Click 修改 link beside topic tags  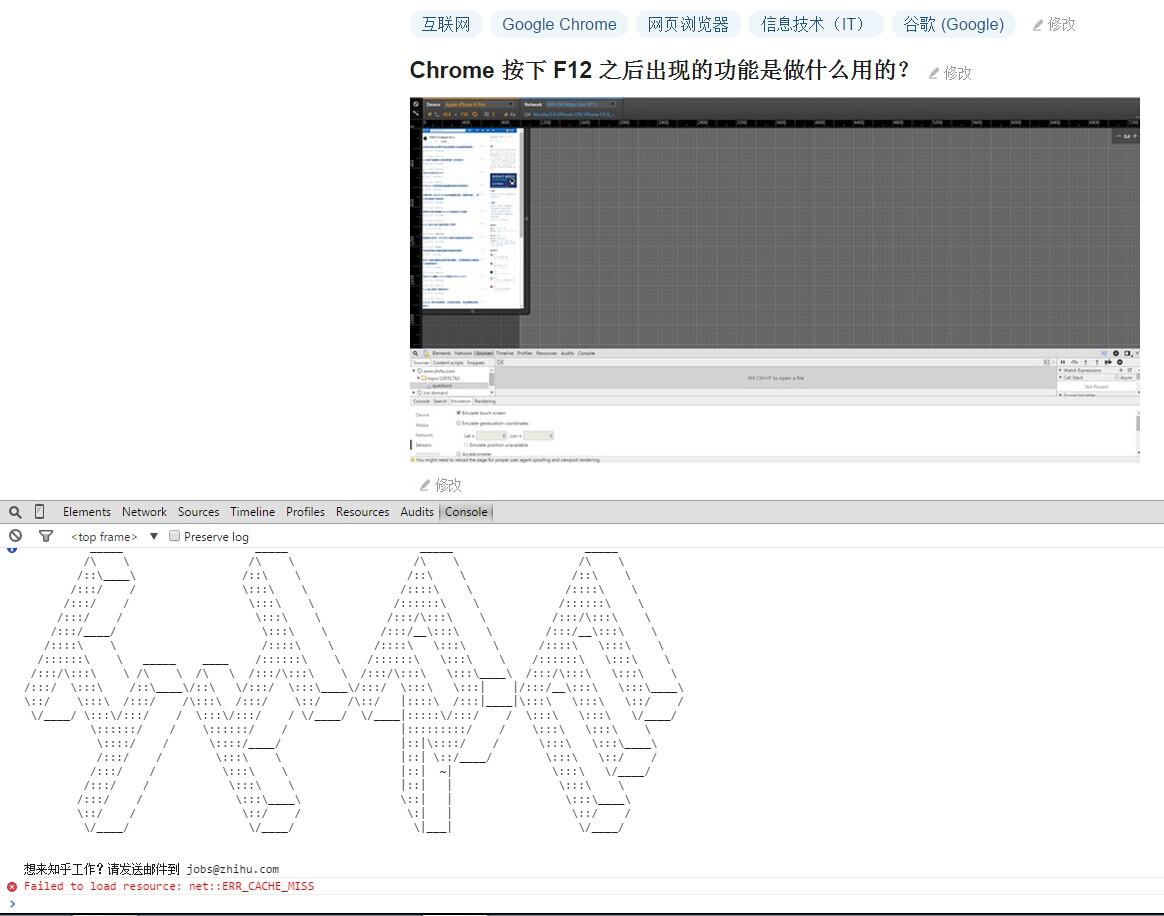[x=1062, y=24]
